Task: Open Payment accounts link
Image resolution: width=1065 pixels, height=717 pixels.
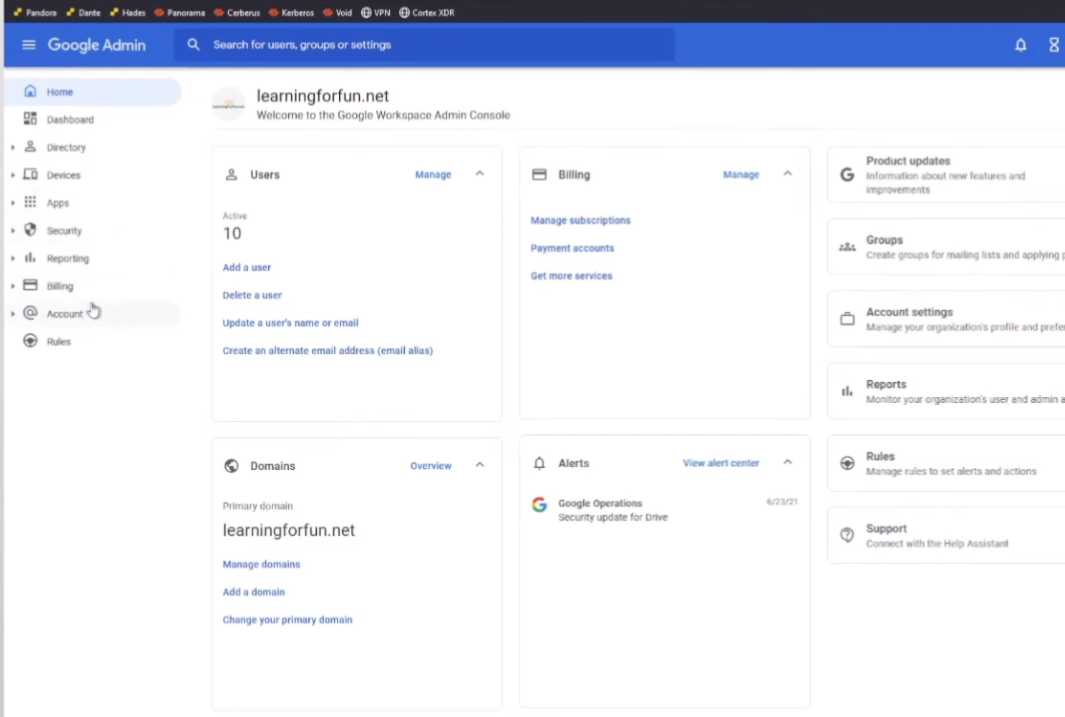Action: tap(573, 249)
